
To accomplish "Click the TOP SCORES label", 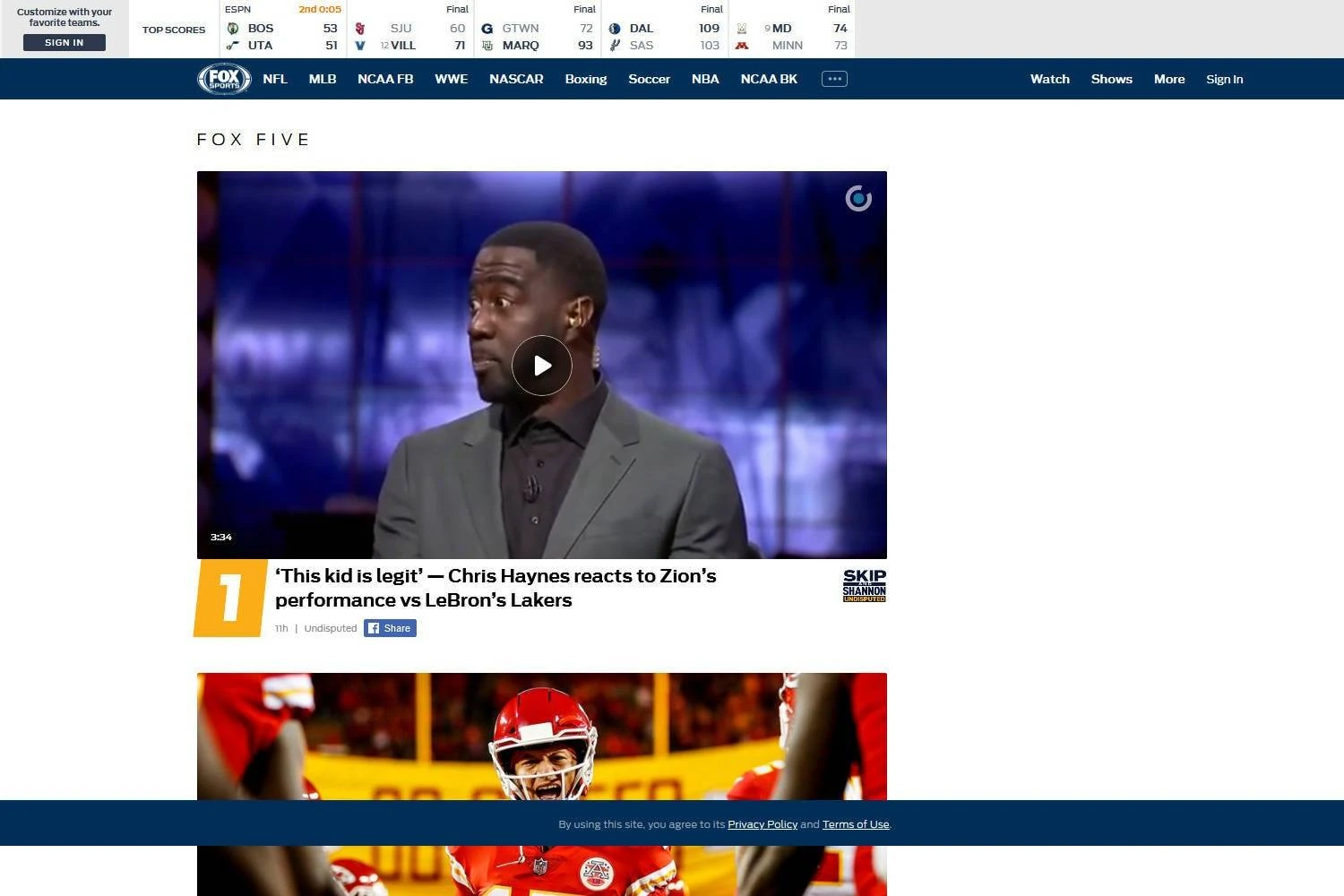I will coord(174,30).
